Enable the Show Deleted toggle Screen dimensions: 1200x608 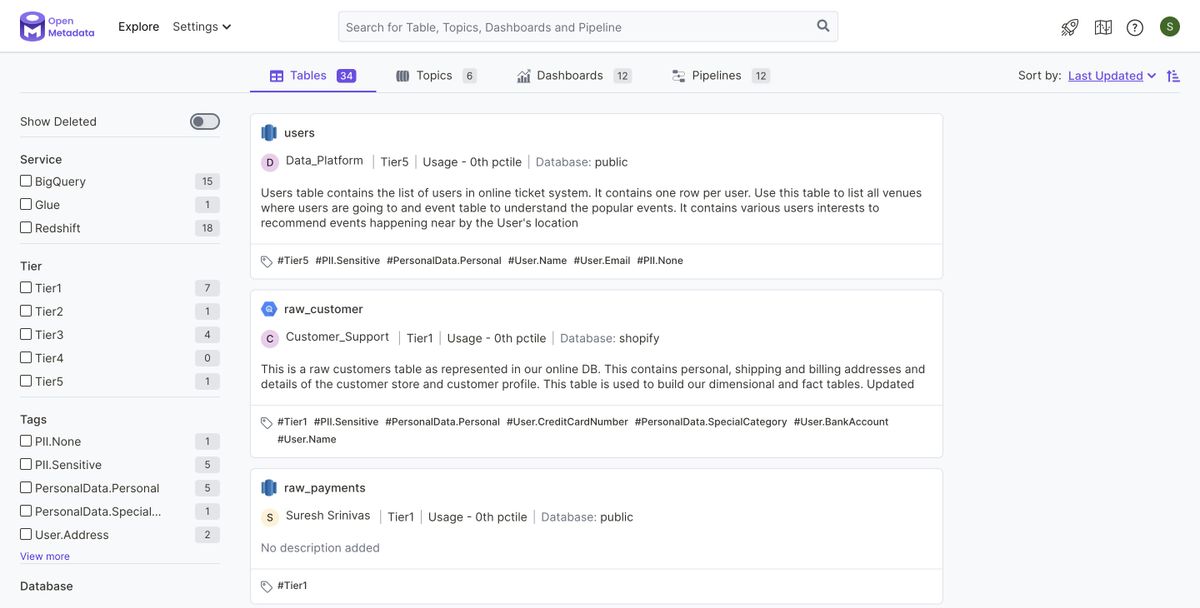click(x=205, y=122)
